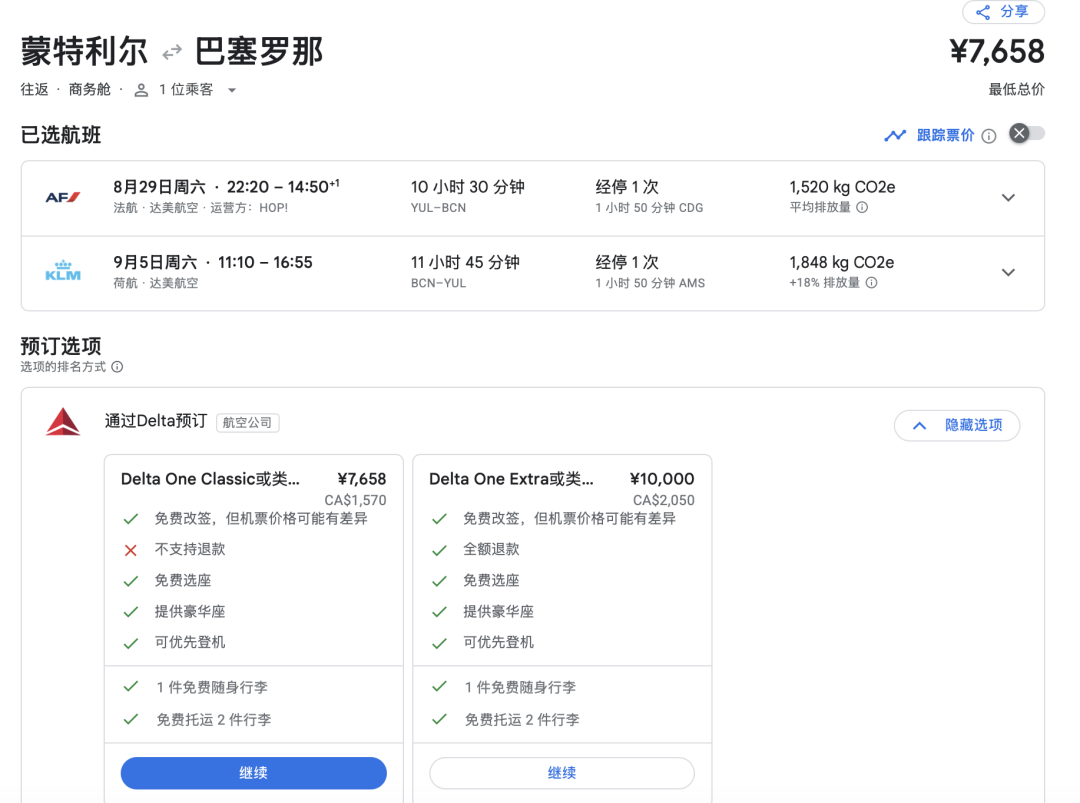Expand the KLM 9月5日 flight details

(1008, 273)
